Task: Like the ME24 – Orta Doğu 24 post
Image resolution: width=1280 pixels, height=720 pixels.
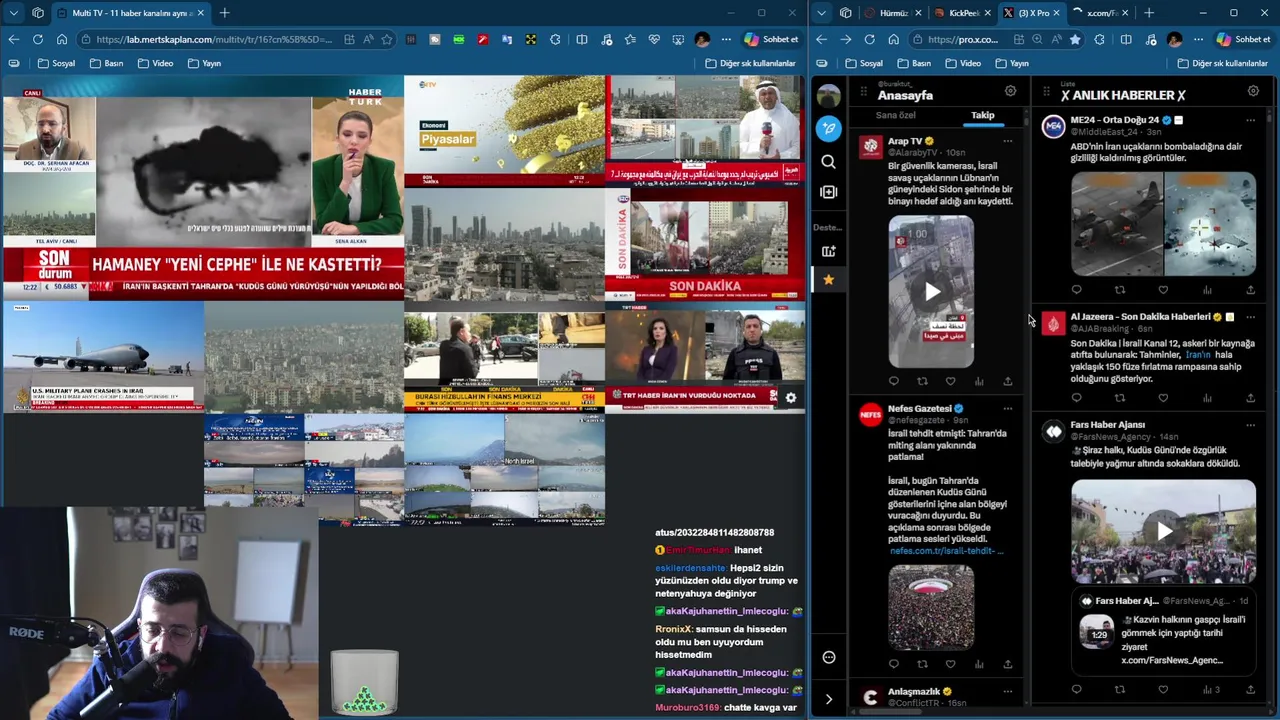Action: click(1163, 290)
